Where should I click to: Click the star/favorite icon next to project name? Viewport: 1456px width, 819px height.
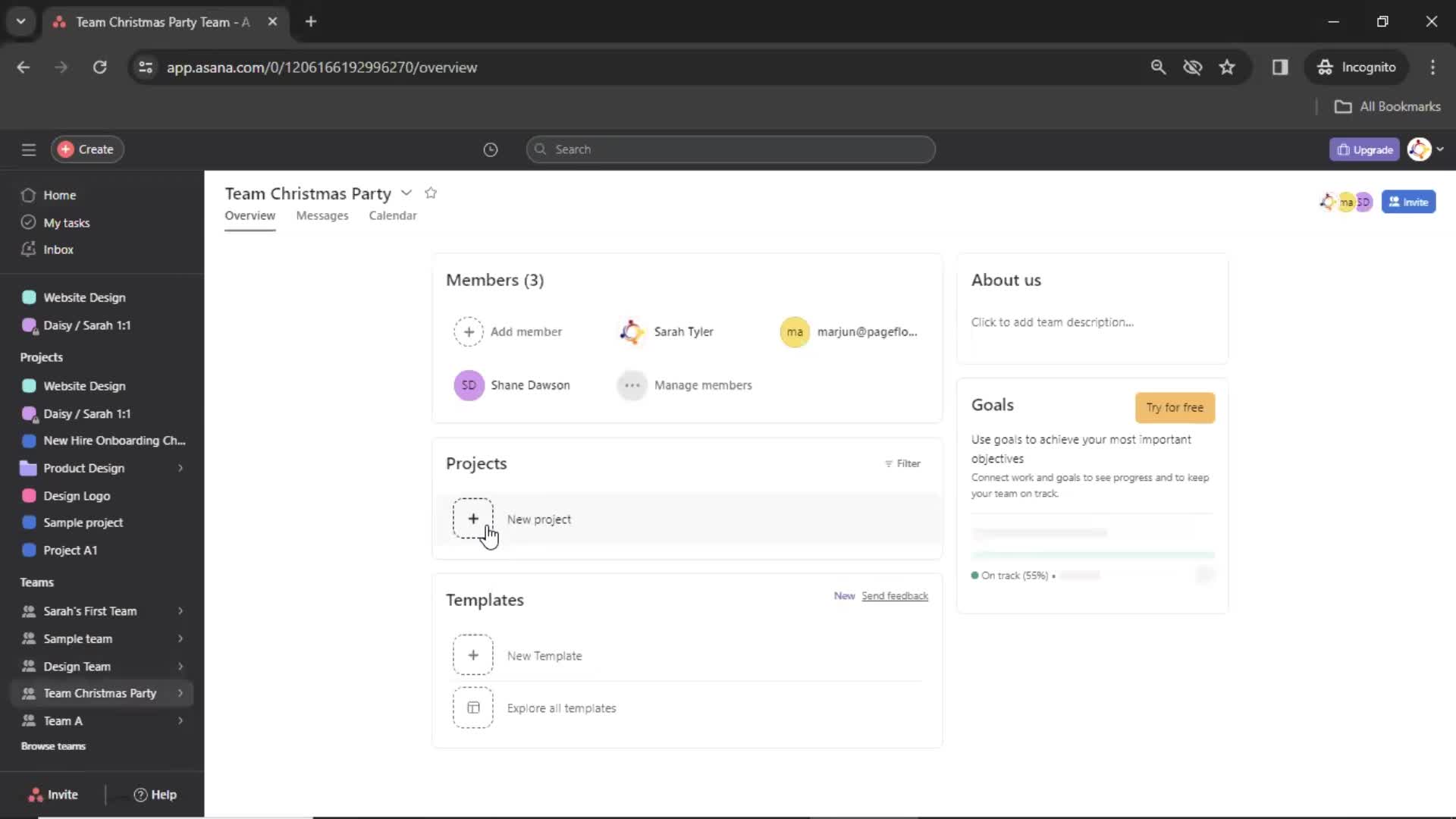point(430,192)
